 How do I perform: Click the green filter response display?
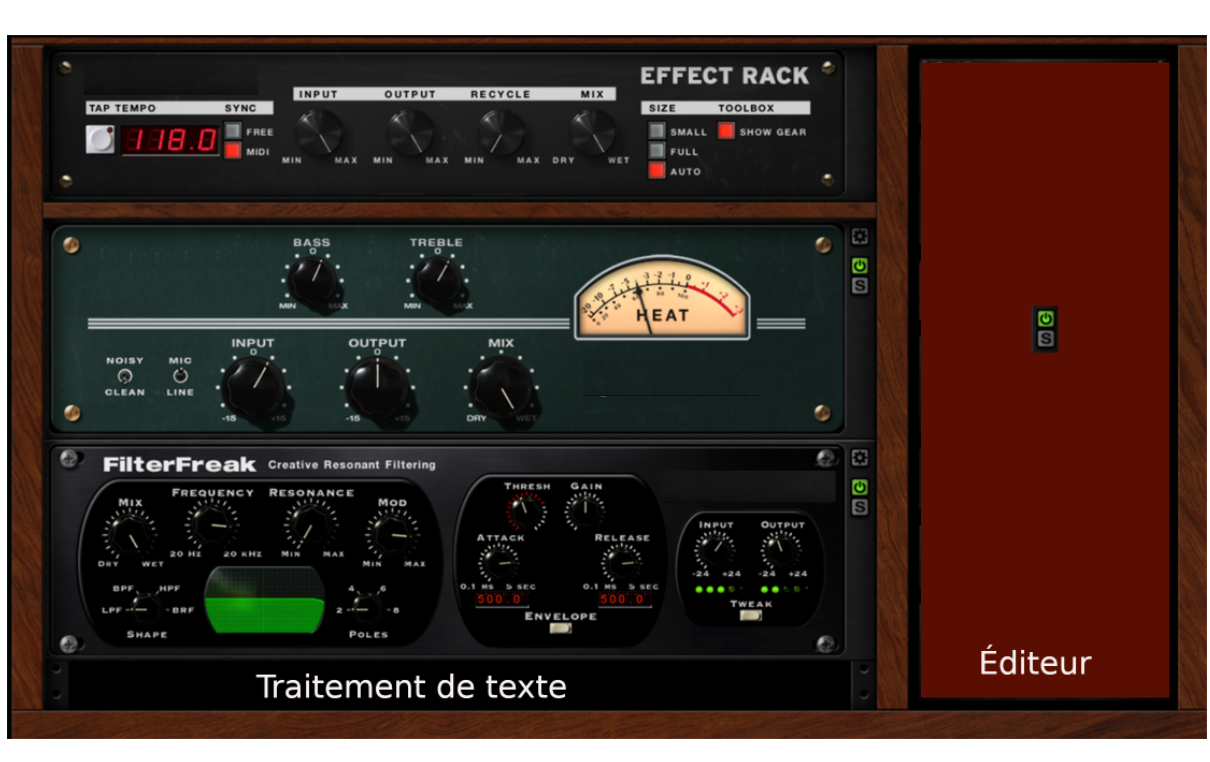coord(265,600)
